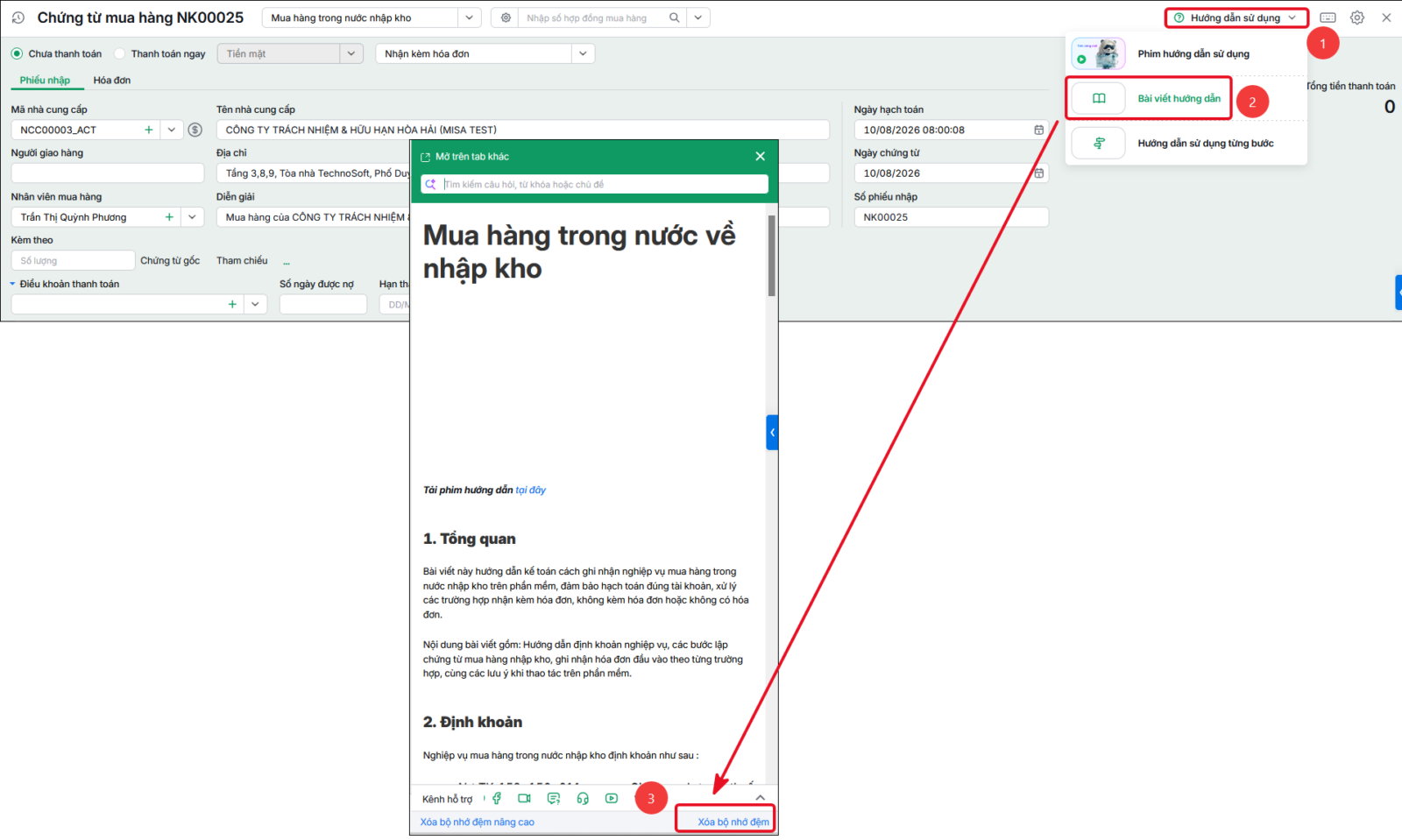Switch to the Hóa đơn tab
This screenshot has width=1402, height=840.
[x=112, y=80]
